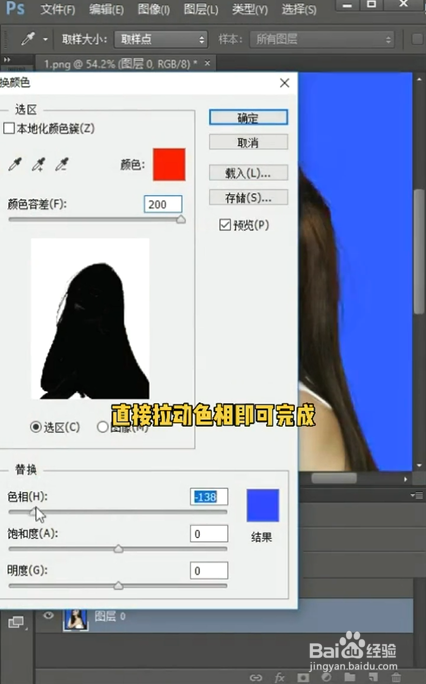This screenshot has height=684, width=426.
Task: Click the link layers icon at panel bottom
Action: [256, 677]
